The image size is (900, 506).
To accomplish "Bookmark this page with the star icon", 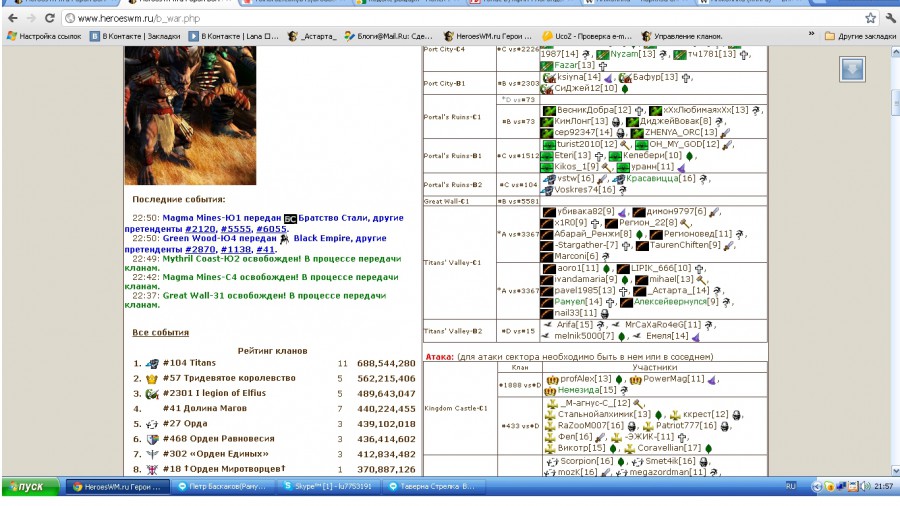I will point(870,18).
